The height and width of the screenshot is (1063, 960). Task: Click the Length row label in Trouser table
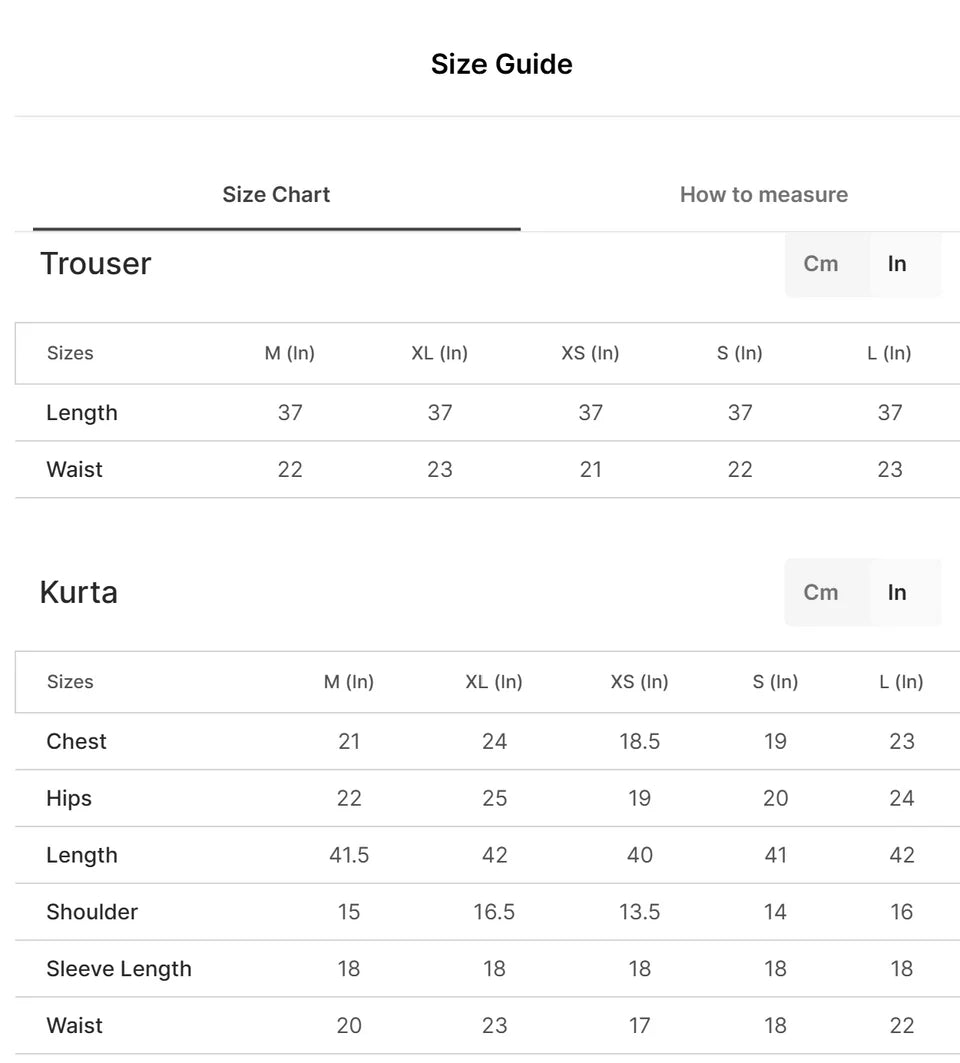pos(81,412)
